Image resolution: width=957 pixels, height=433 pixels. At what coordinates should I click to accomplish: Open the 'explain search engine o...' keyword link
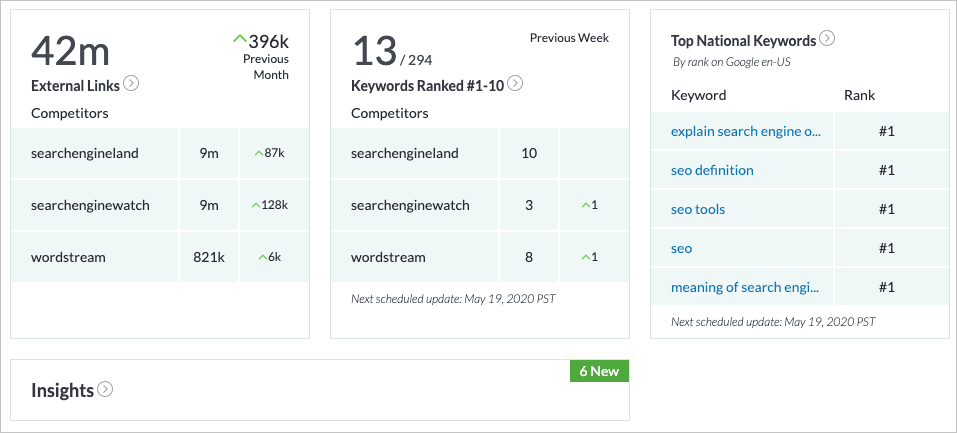[x=745, y=131]
